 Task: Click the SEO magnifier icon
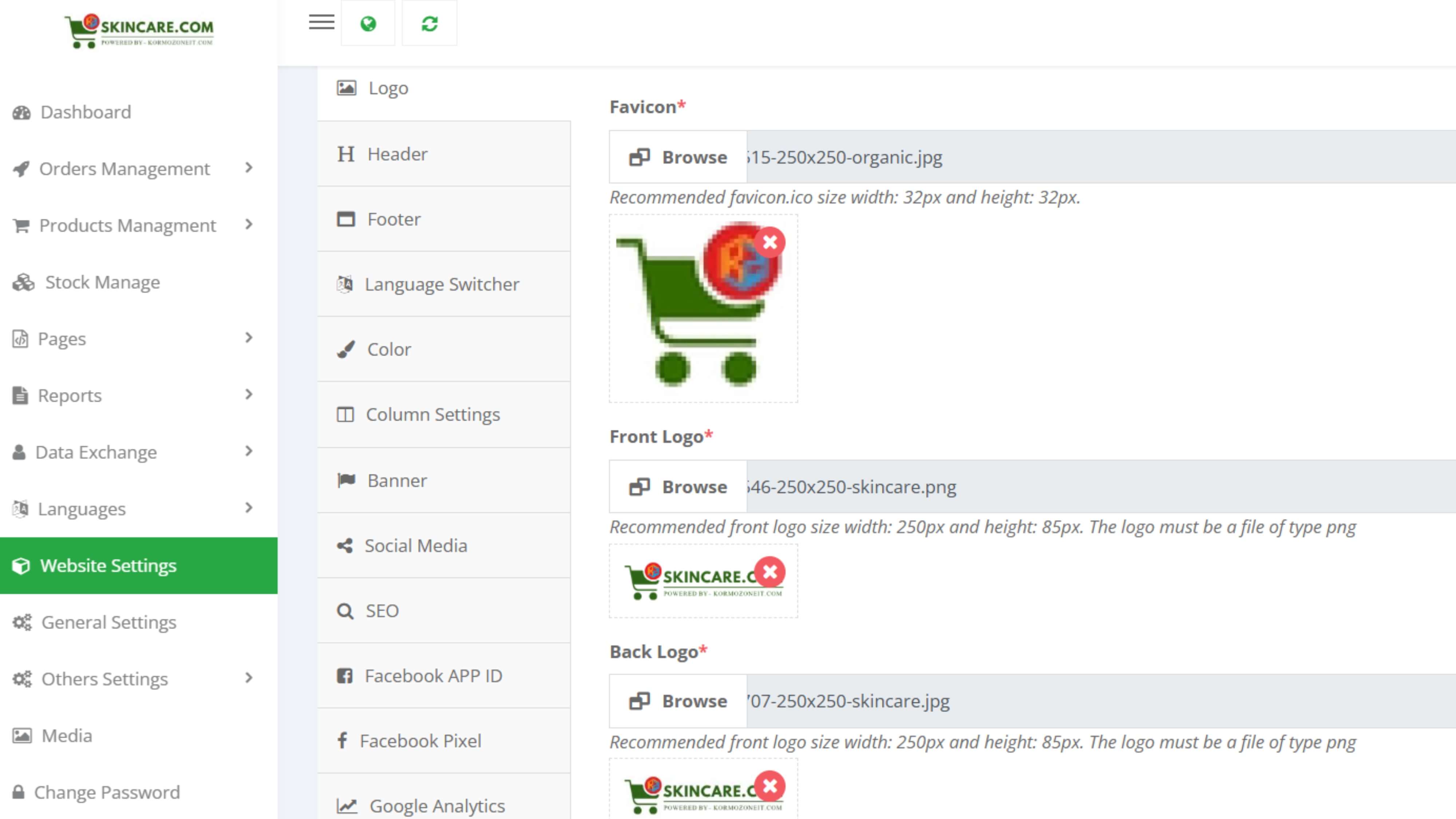click(x=345, y=611)
